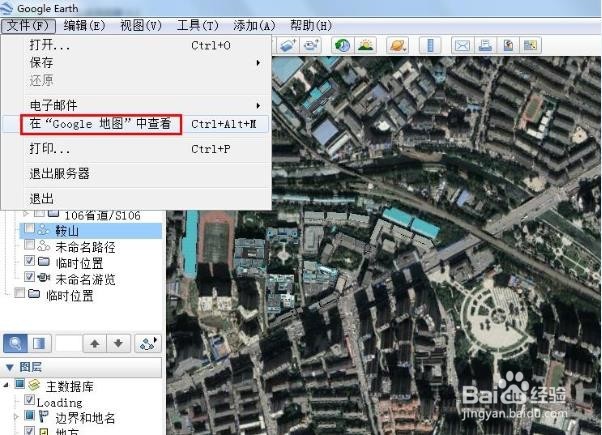Click the email envelope toolbar icon

coord(462,45)
